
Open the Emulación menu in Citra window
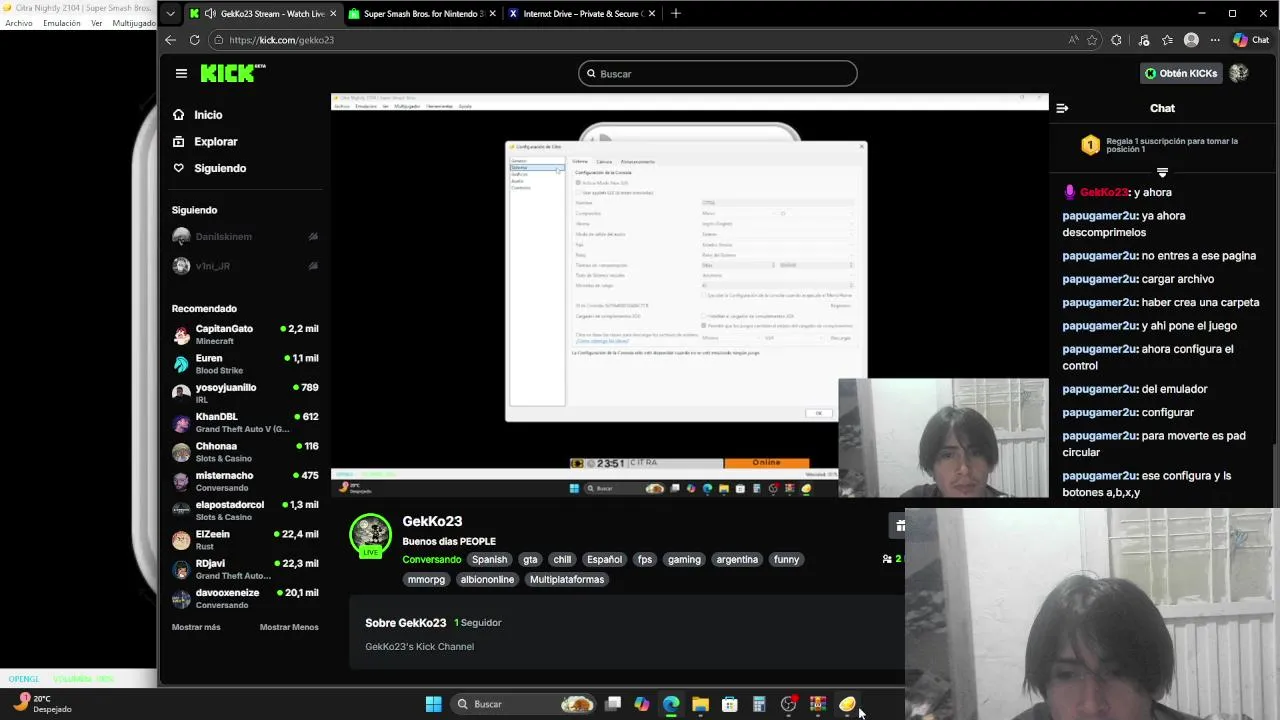pyautogui.click(x=62, y=23)
